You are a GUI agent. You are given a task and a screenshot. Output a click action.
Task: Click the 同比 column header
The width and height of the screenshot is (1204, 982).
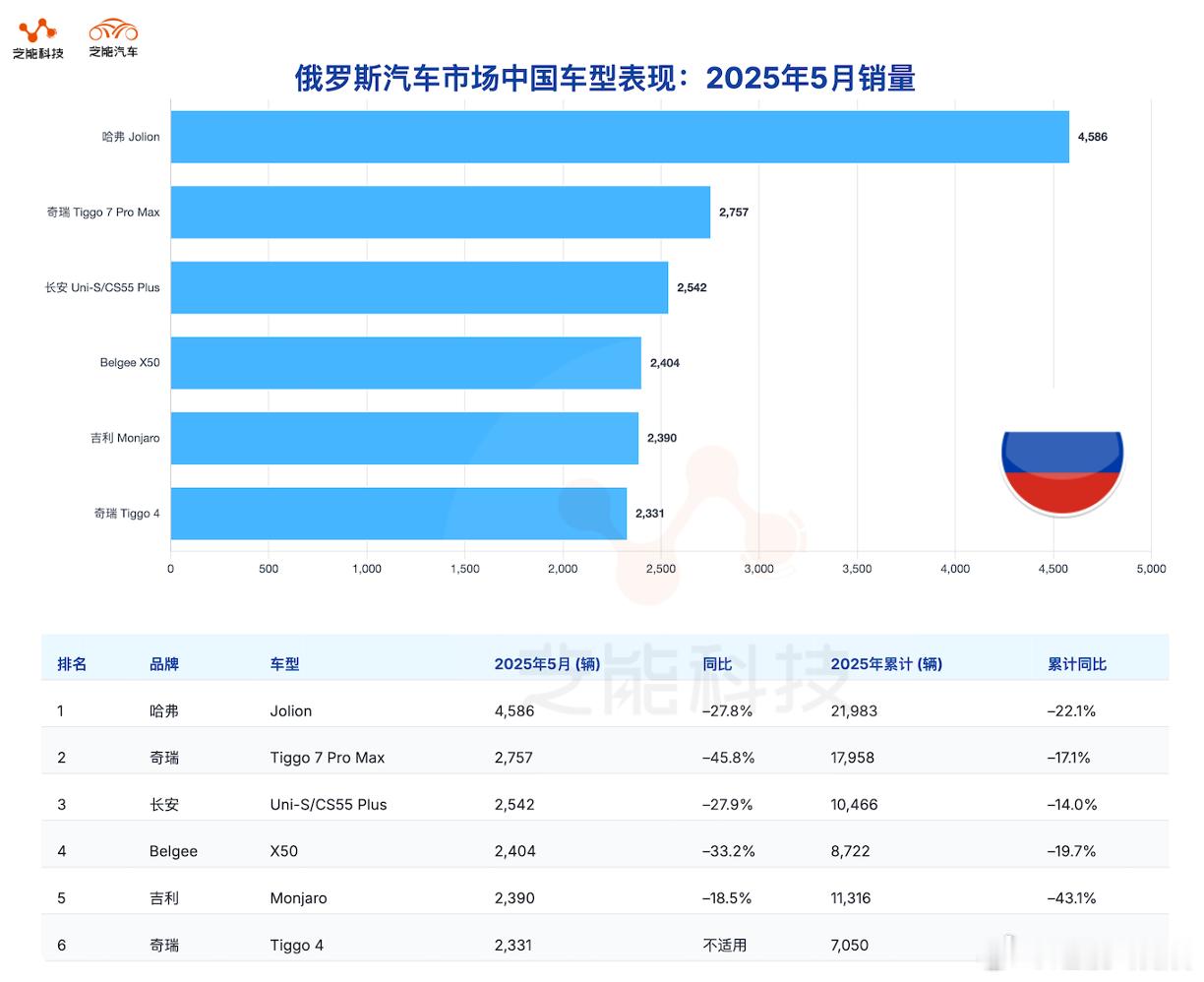pyautogui.click(x=717, y=664)
